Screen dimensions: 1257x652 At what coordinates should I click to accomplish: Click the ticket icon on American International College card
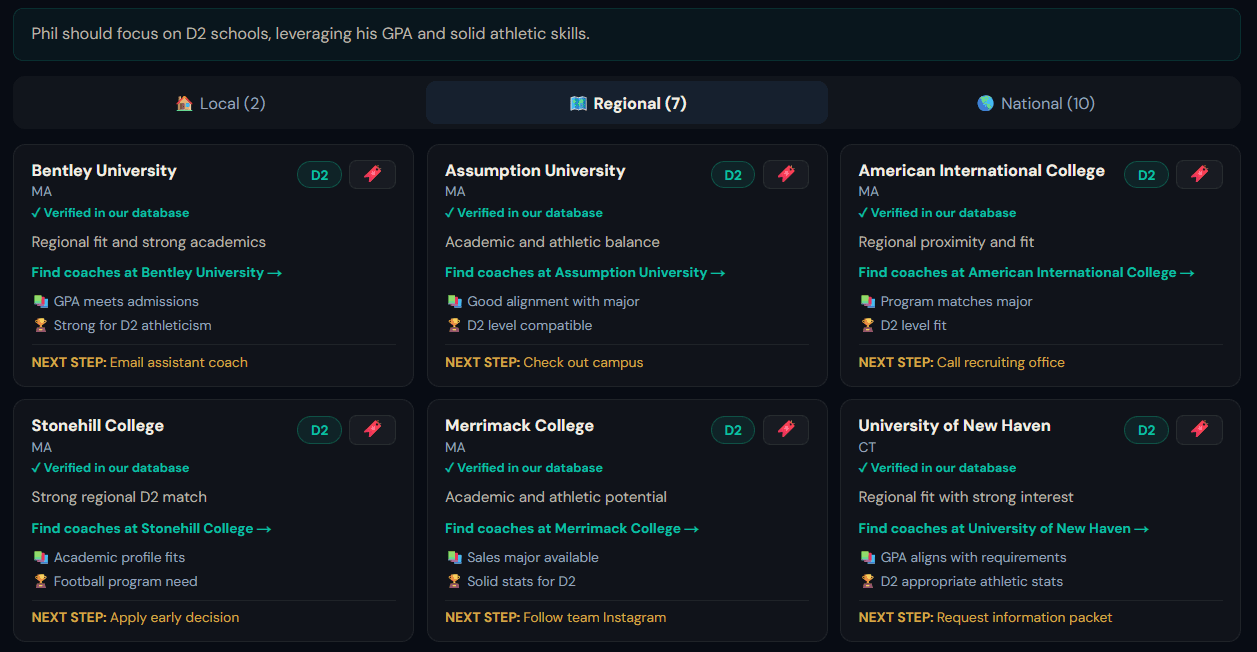click(1199, 174)
